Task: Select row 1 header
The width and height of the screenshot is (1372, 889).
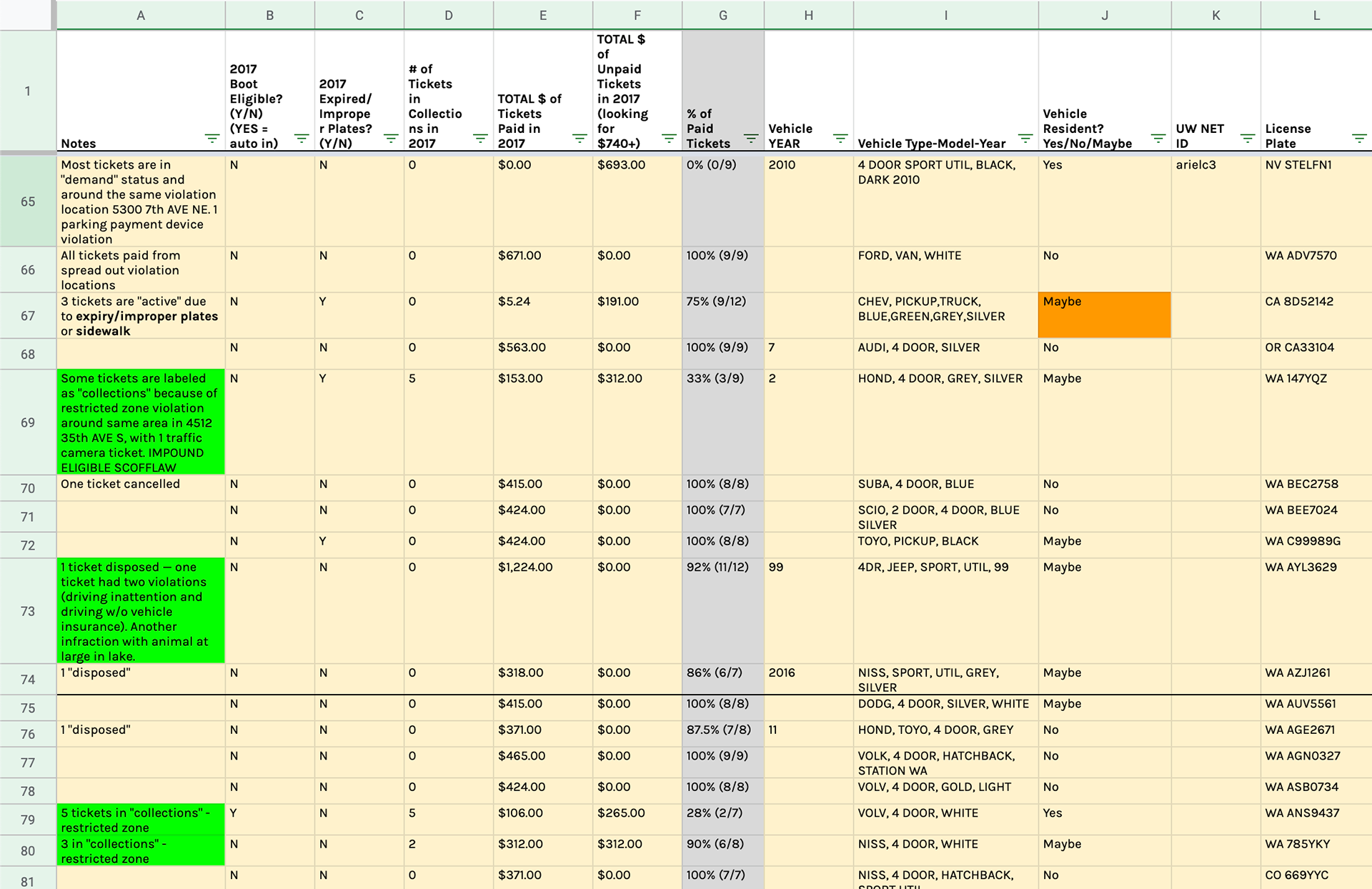Action: 28,91
